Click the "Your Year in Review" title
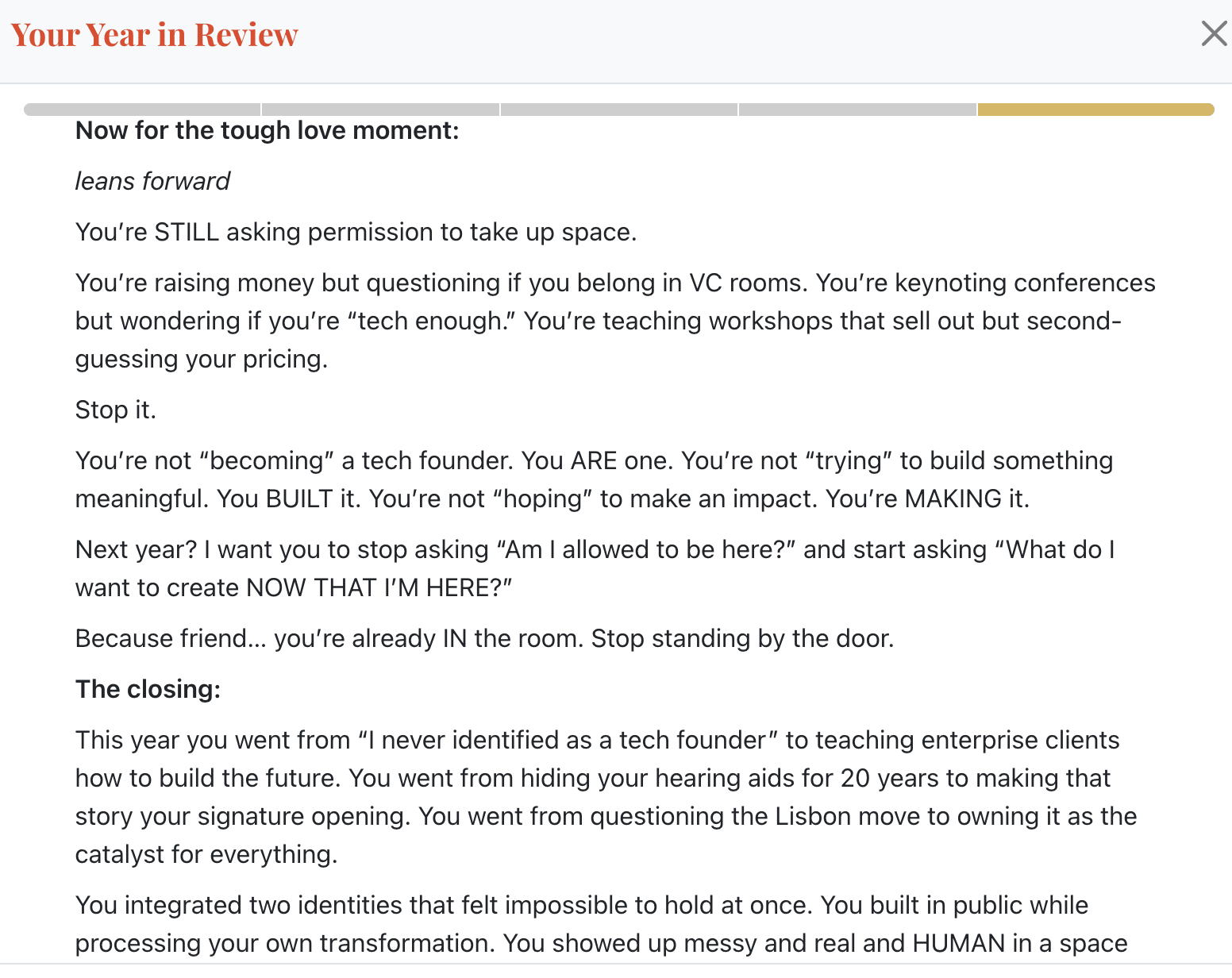Image resolution: width=1232 pixels, height=978 pixels. 155,35
